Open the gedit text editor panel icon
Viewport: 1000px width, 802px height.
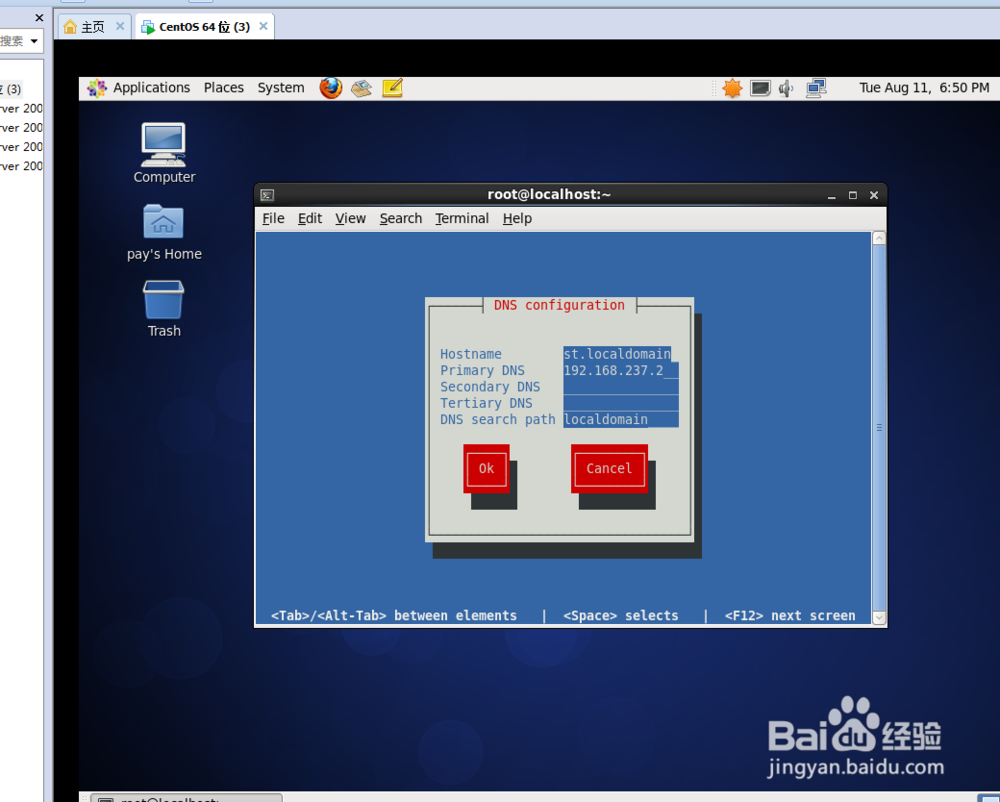click(392, 88)
